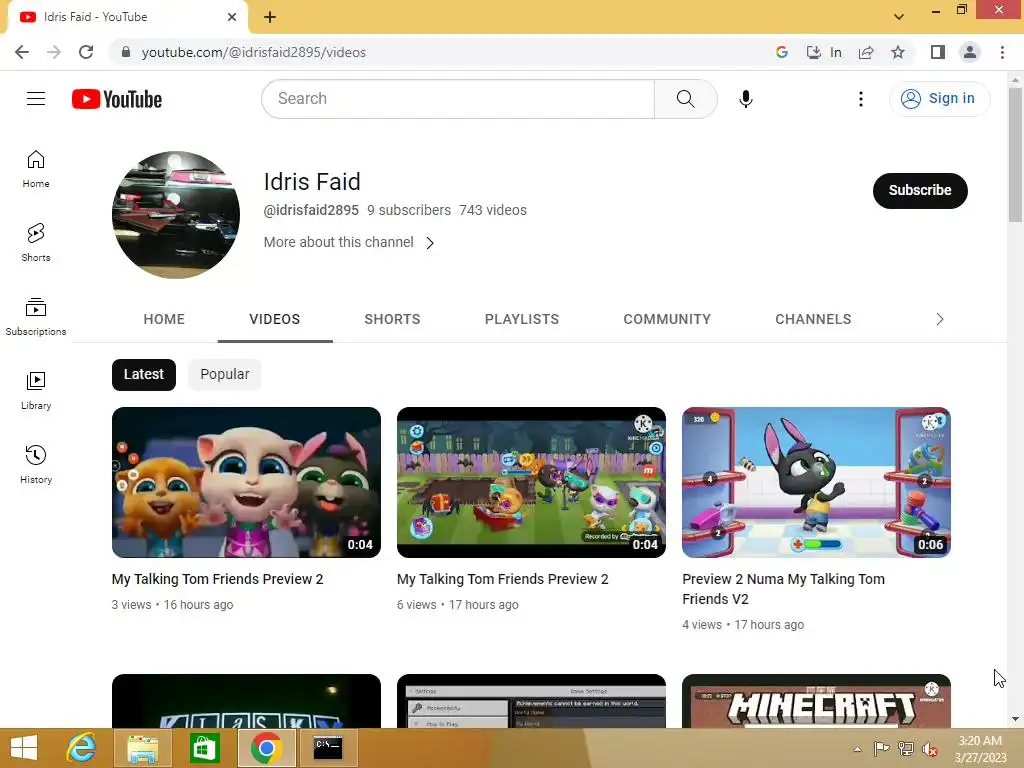Show more channel tabs with right chevron

pos(940,319)
